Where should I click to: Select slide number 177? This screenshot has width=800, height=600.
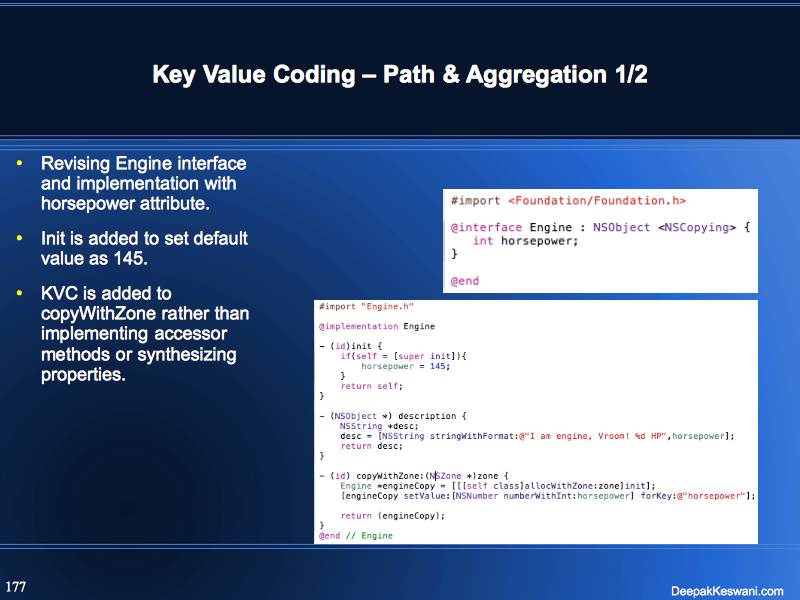[x=16, y=586]
